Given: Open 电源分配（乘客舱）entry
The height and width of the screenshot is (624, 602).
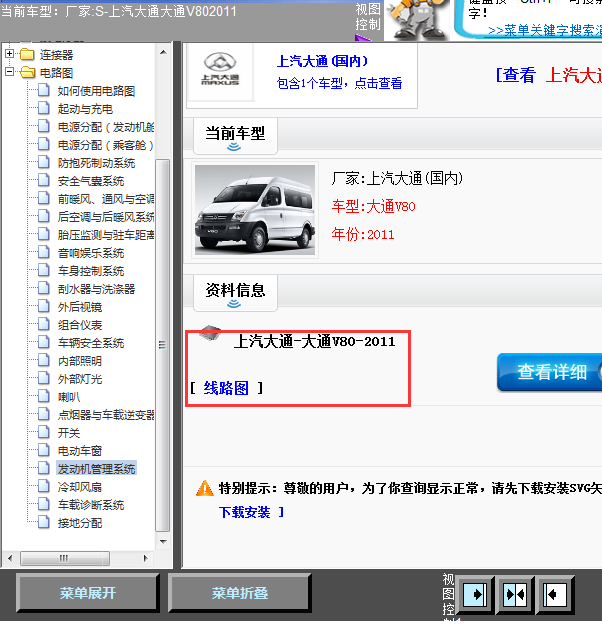Looking at the screenshot, I should pos(106,145).
